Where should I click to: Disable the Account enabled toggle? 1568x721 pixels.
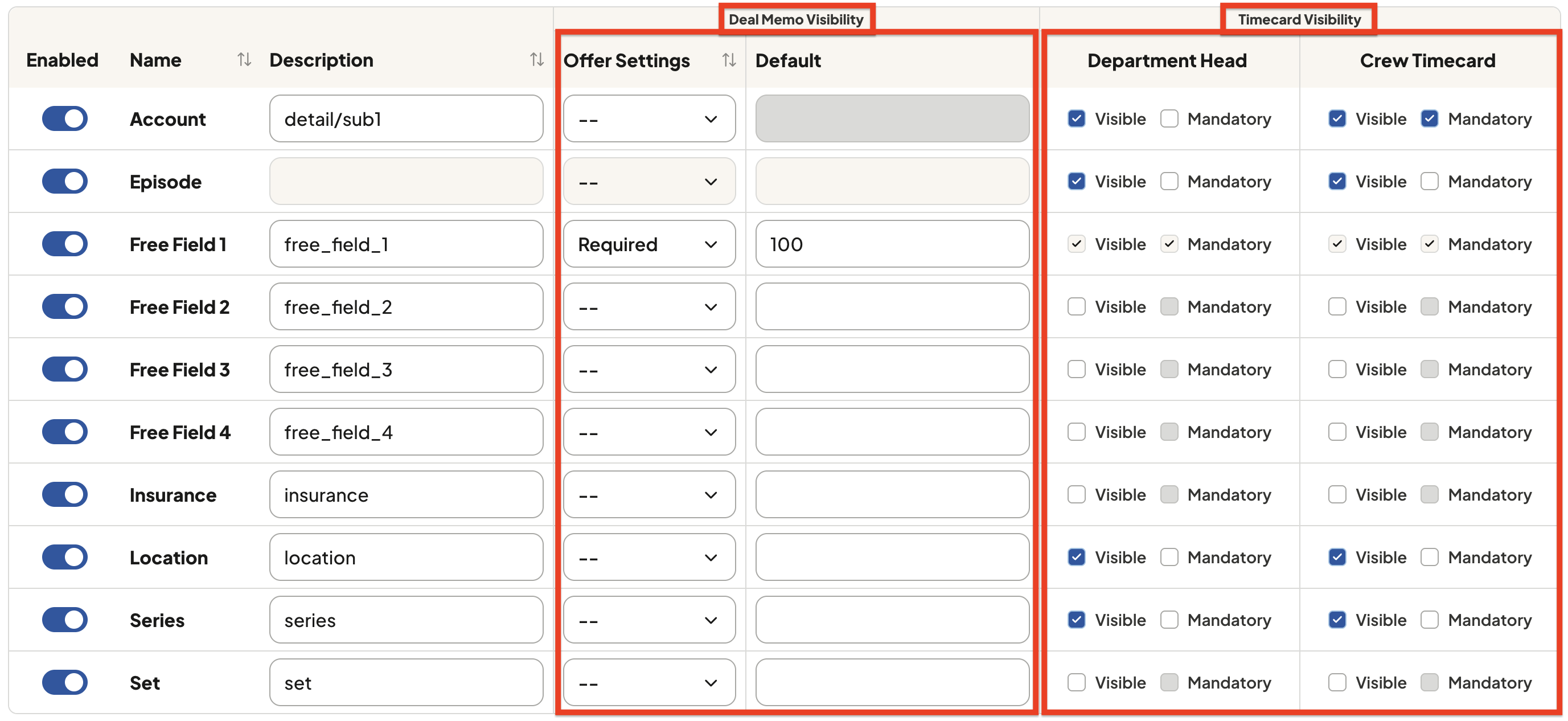(64, 119)
